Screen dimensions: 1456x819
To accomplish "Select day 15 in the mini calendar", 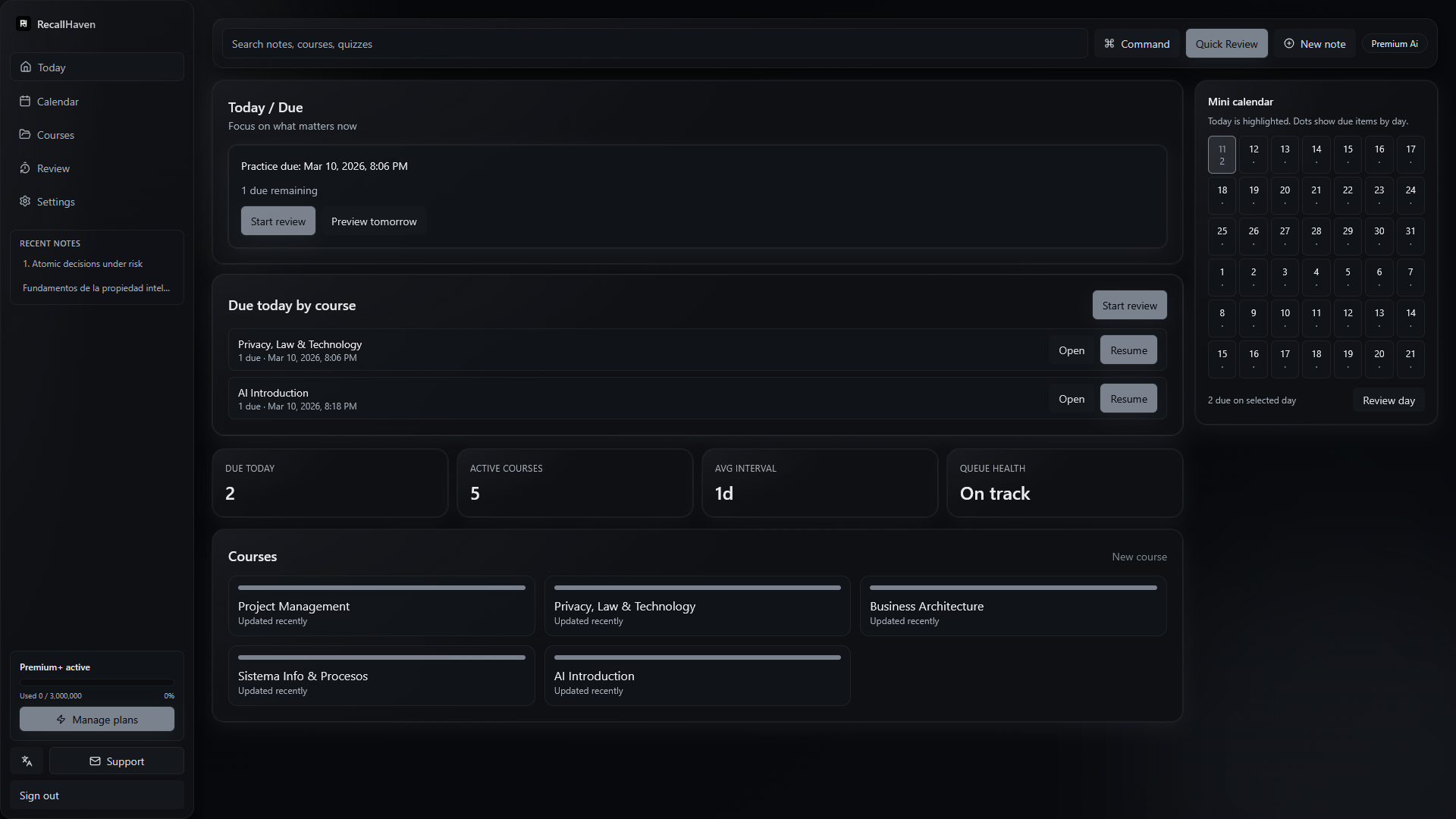I will (1348, 154).
